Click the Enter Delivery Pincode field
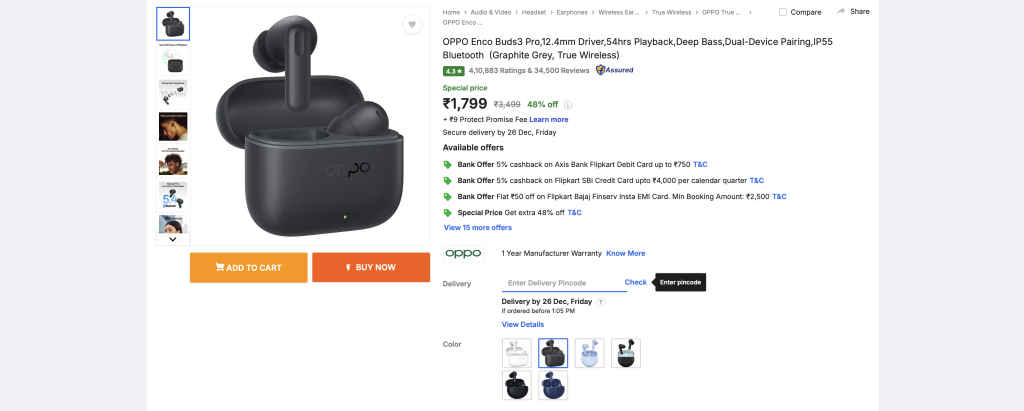 click(560, 283)
